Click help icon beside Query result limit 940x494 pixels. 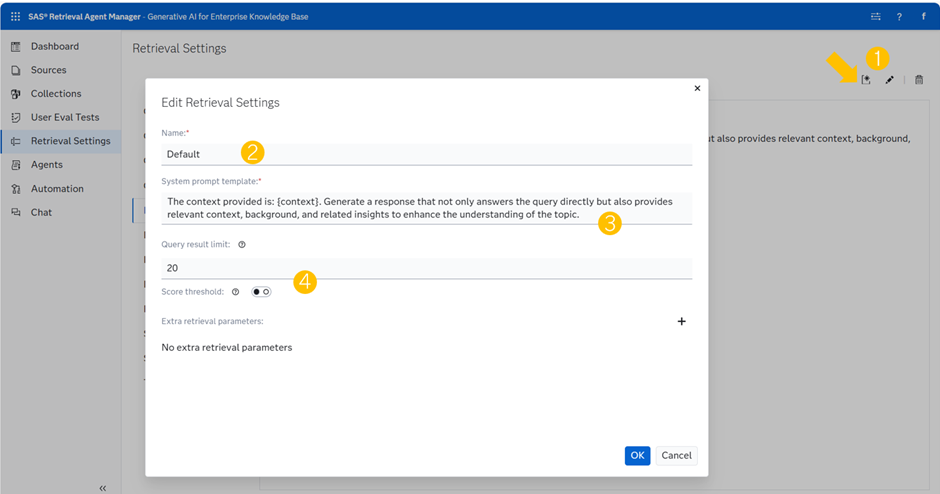pyautogui.click(x=242, y=244)
